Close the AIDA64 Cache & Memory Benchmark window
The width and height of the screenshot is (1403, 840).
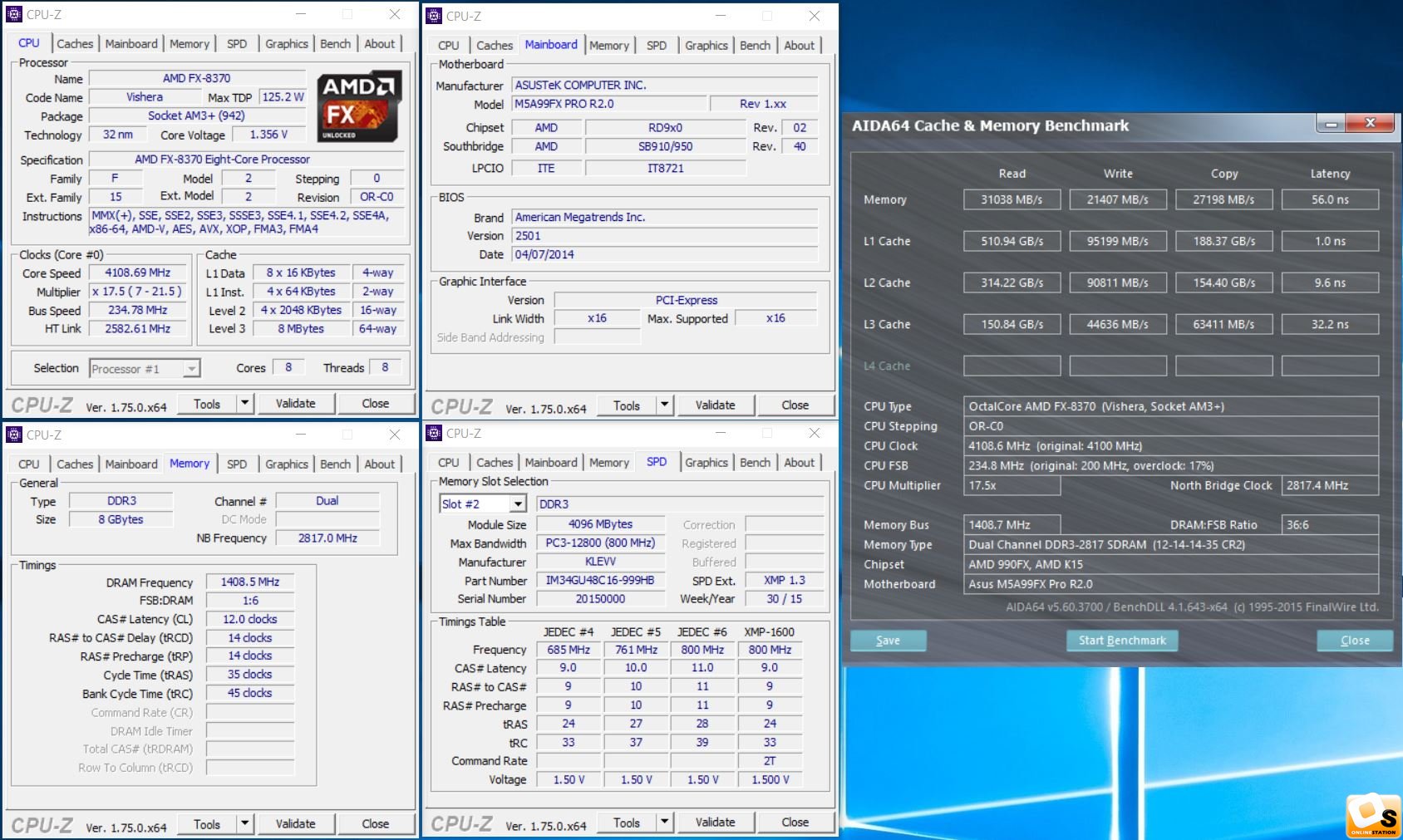click(1371, 124)
